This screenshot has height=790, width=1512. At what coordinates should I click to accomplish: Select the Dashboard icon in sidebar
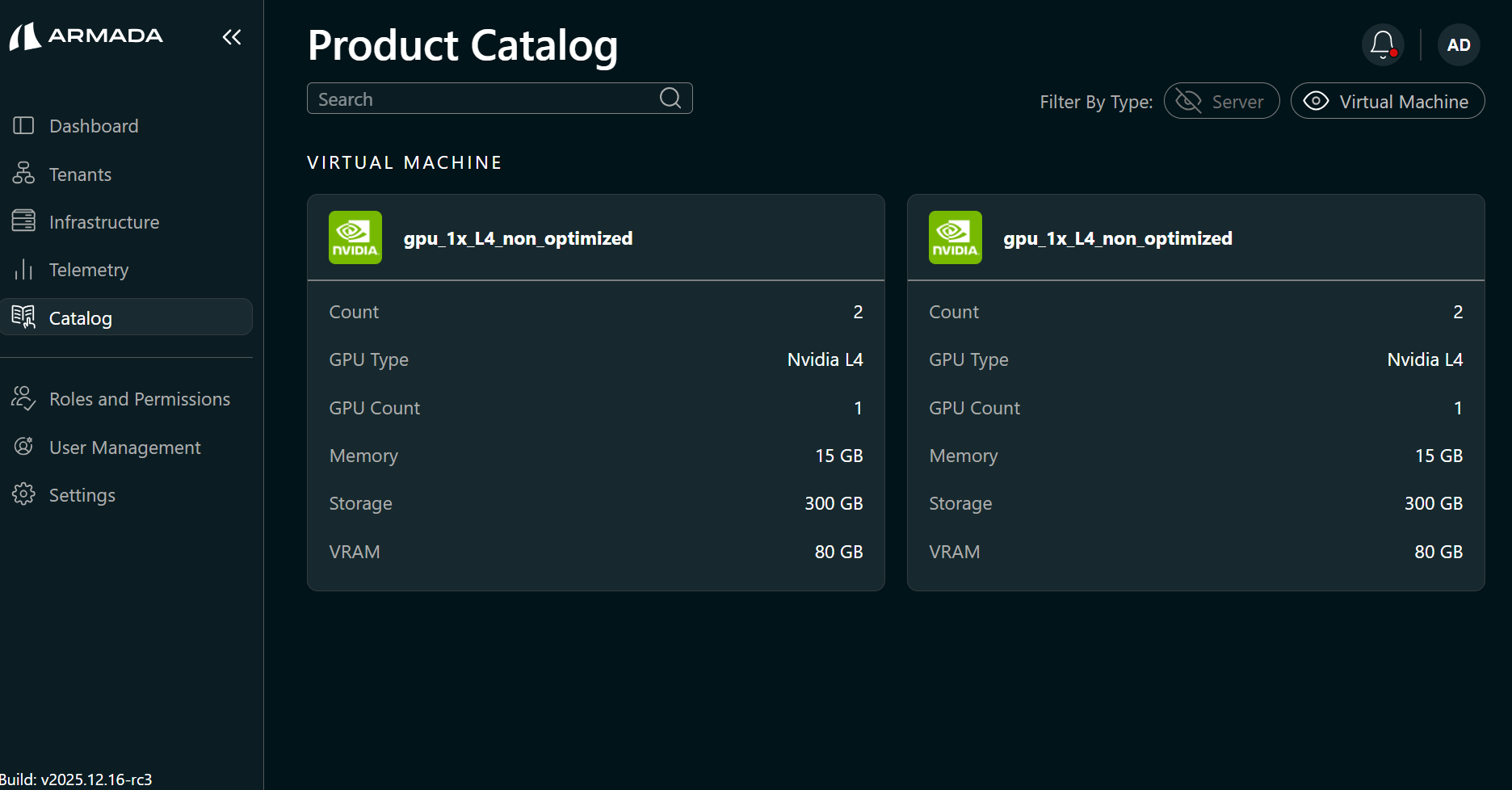point(23,125)
